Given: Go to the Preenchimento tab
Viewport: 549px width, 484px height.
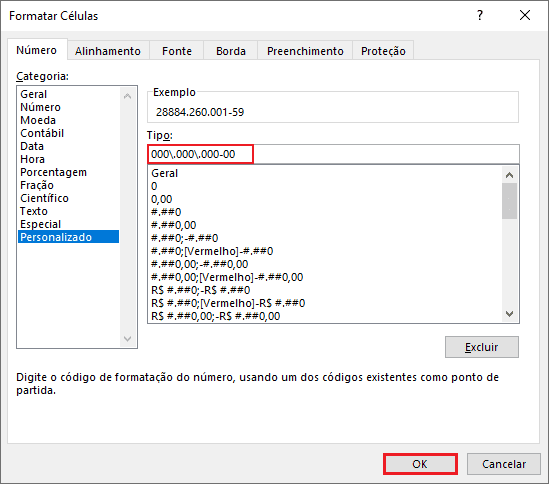Looking at the screenshot, I should pyautogui.click(x=305, y=51).
